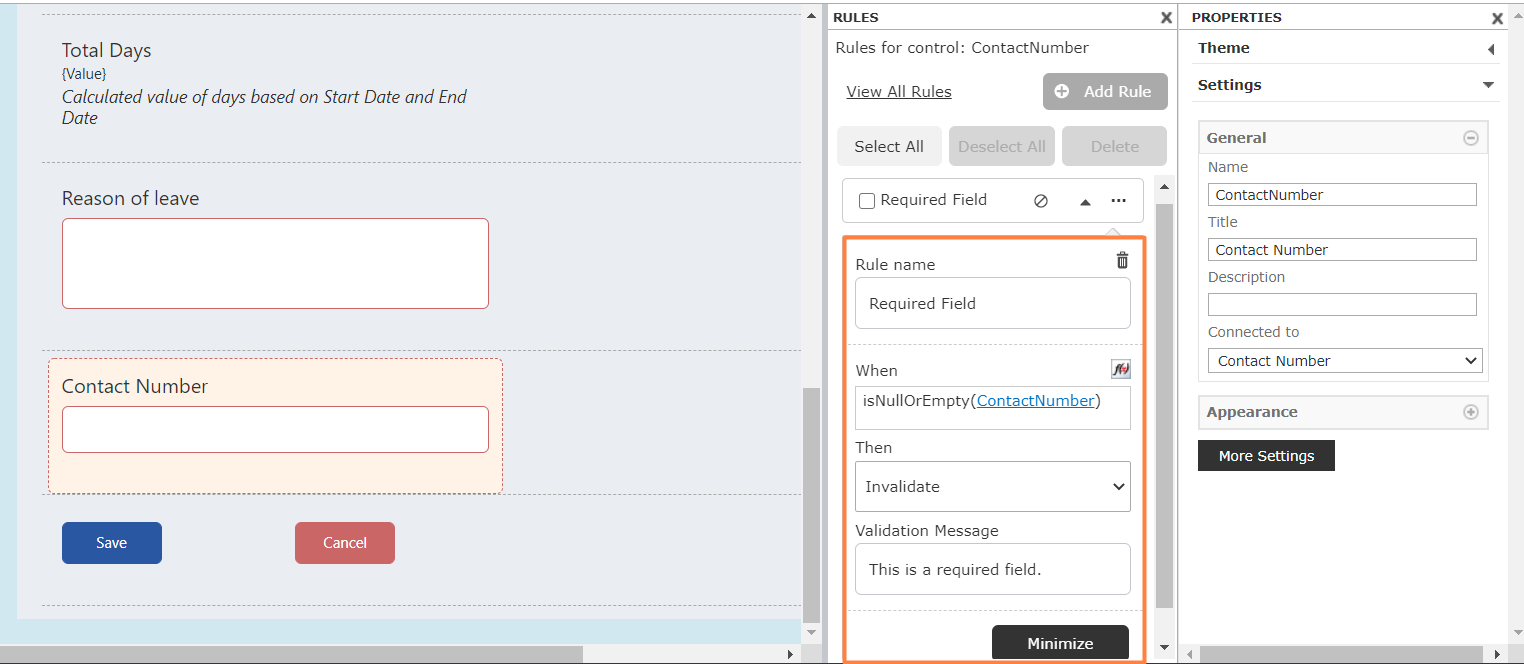Image resolution: width=1524 pixels, height=664 pixels.
Task: Click the Delete rules button
Action: pos(1115,146)
